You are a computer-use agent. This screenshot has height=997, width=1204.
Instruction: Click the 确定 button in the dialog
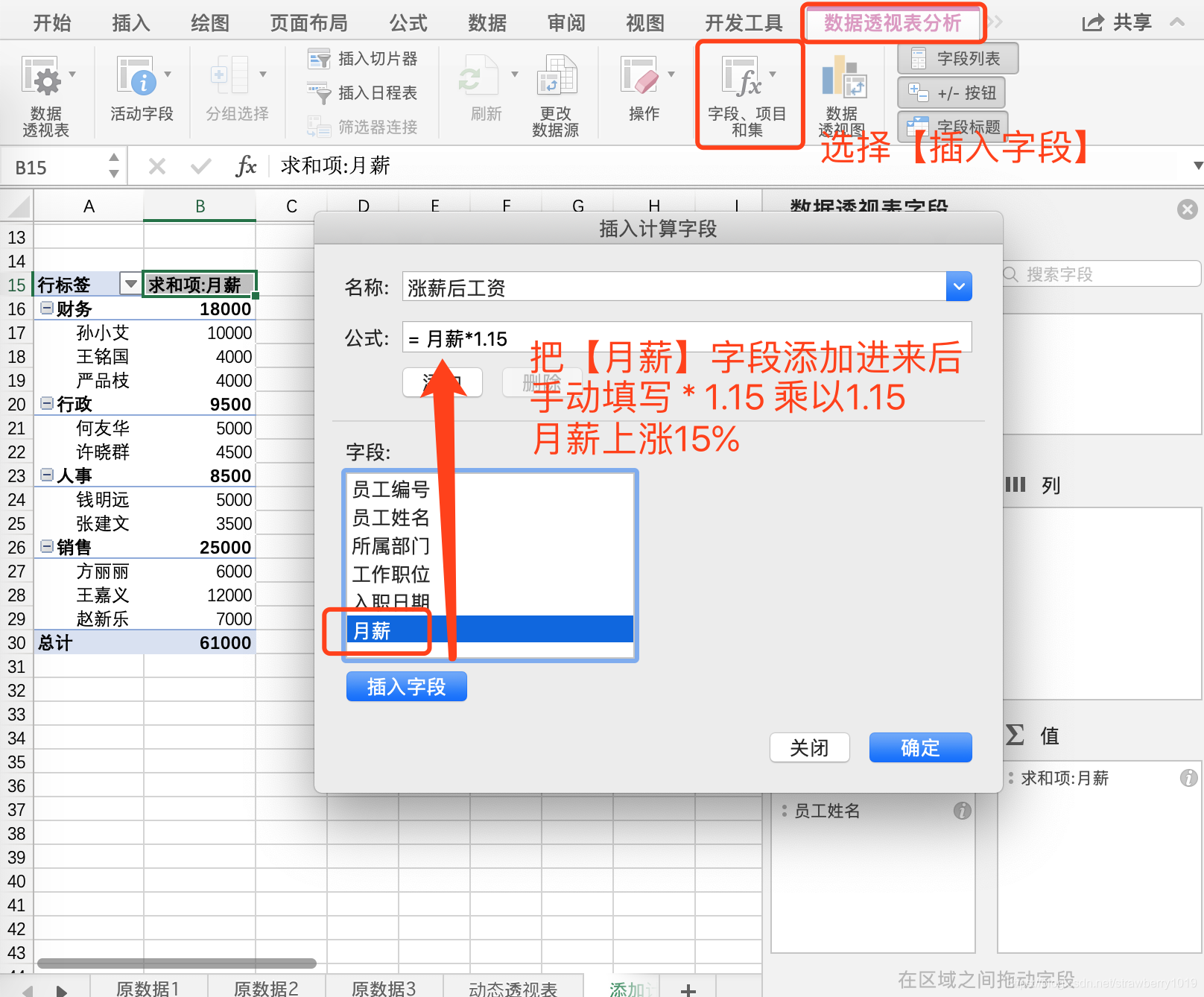(x=921, y=747)
